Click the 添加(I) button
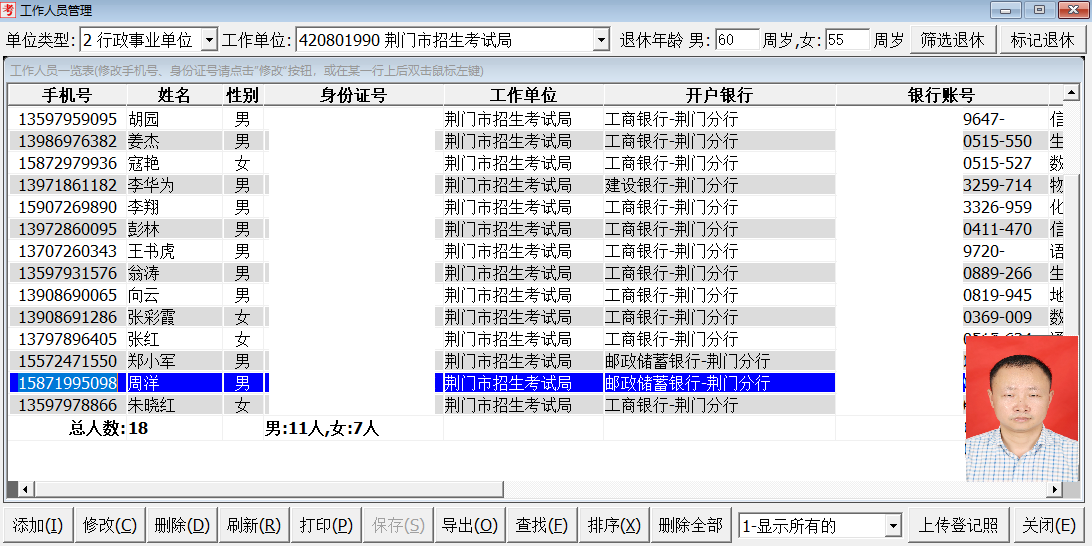 (38, 526)
